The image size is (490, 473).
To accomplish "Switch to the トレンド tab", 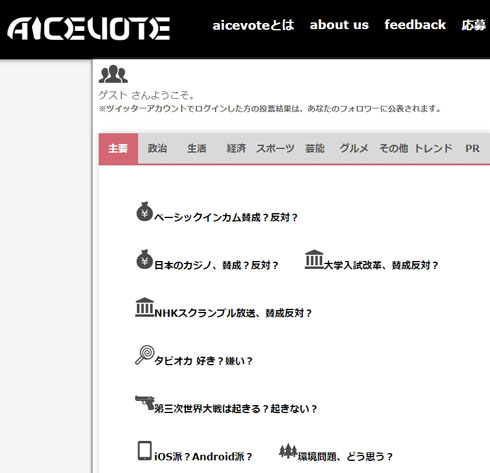I will click(x=433, y=148).
